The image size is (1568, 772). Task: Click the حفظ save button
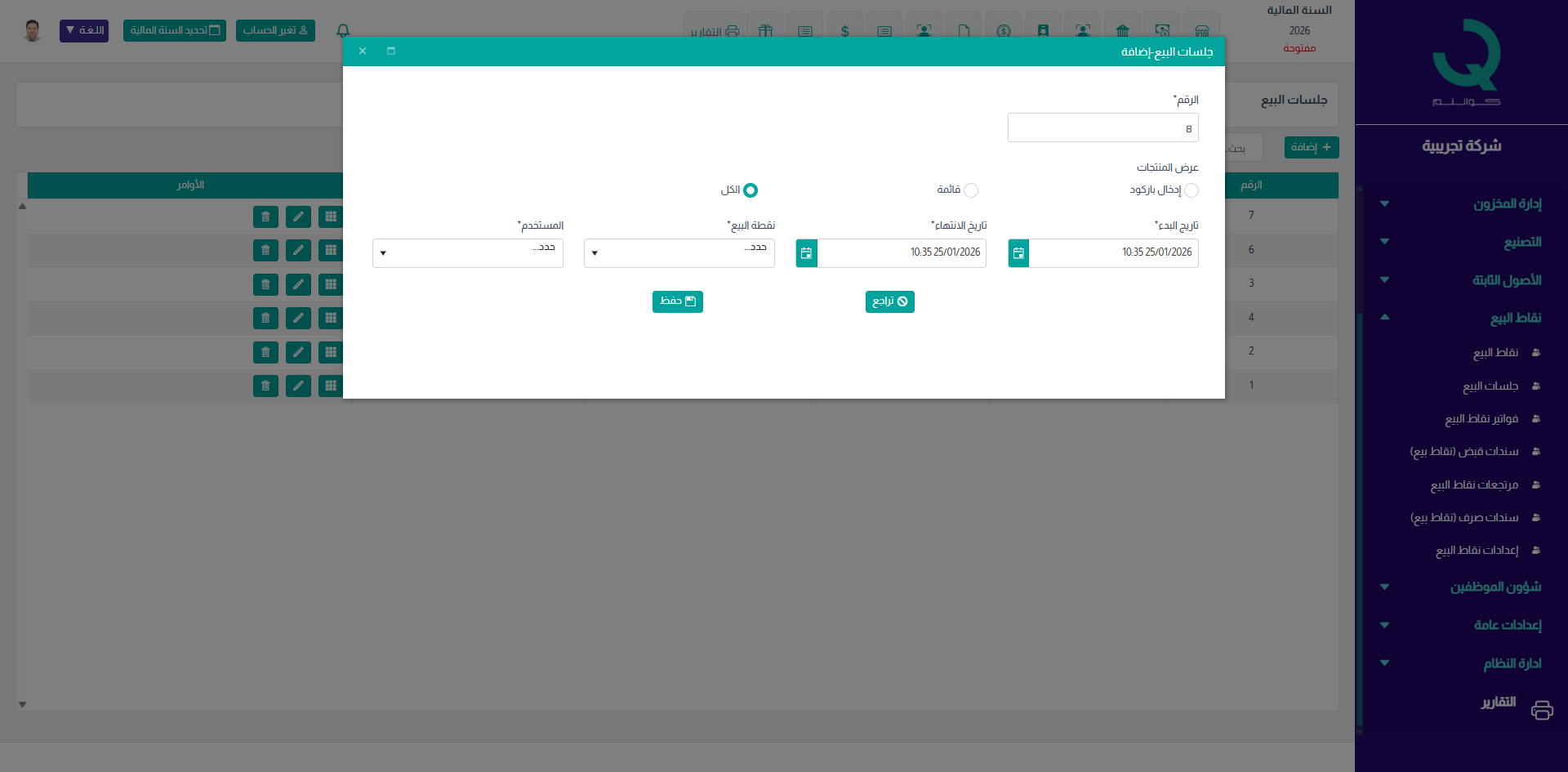(677, 301)
